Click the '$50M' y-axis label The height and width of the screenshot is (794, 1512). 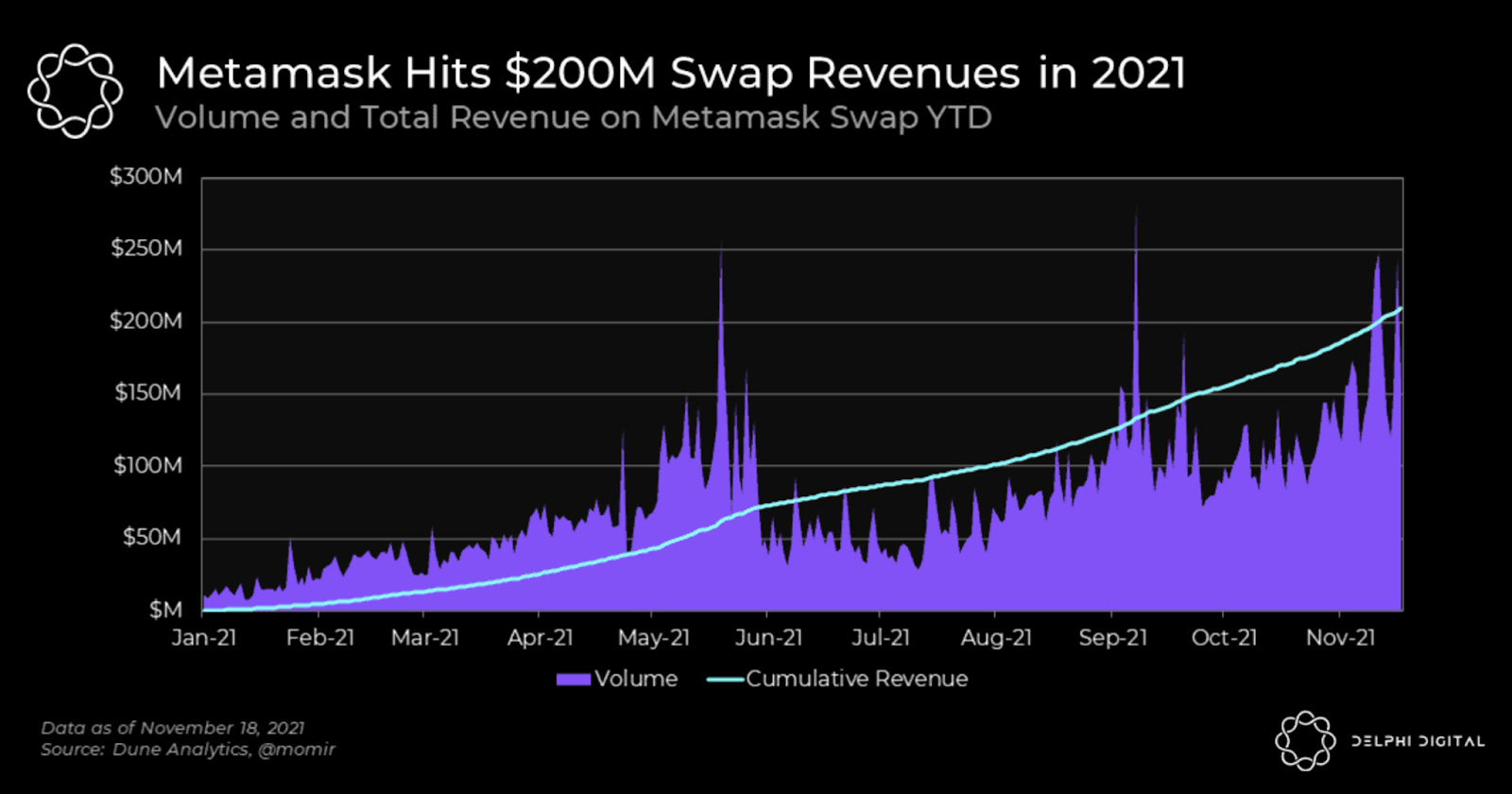[x=152, y=537]
